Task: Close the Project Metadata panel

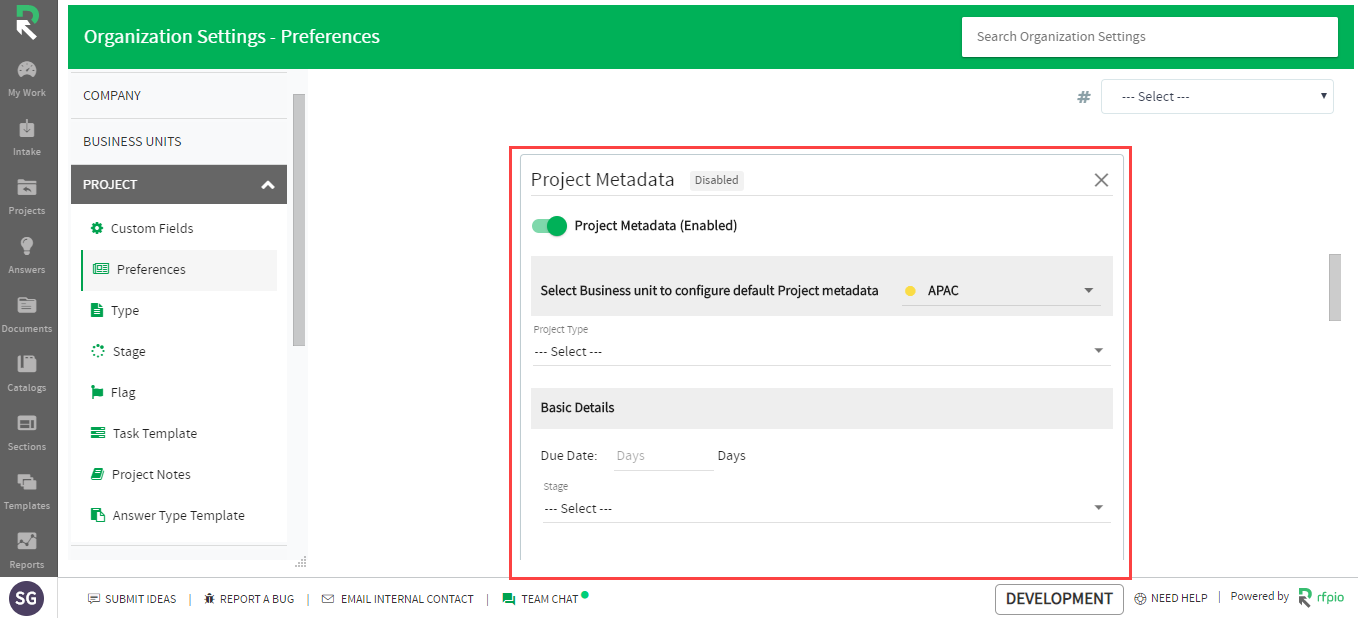Action: point(1101,180)
